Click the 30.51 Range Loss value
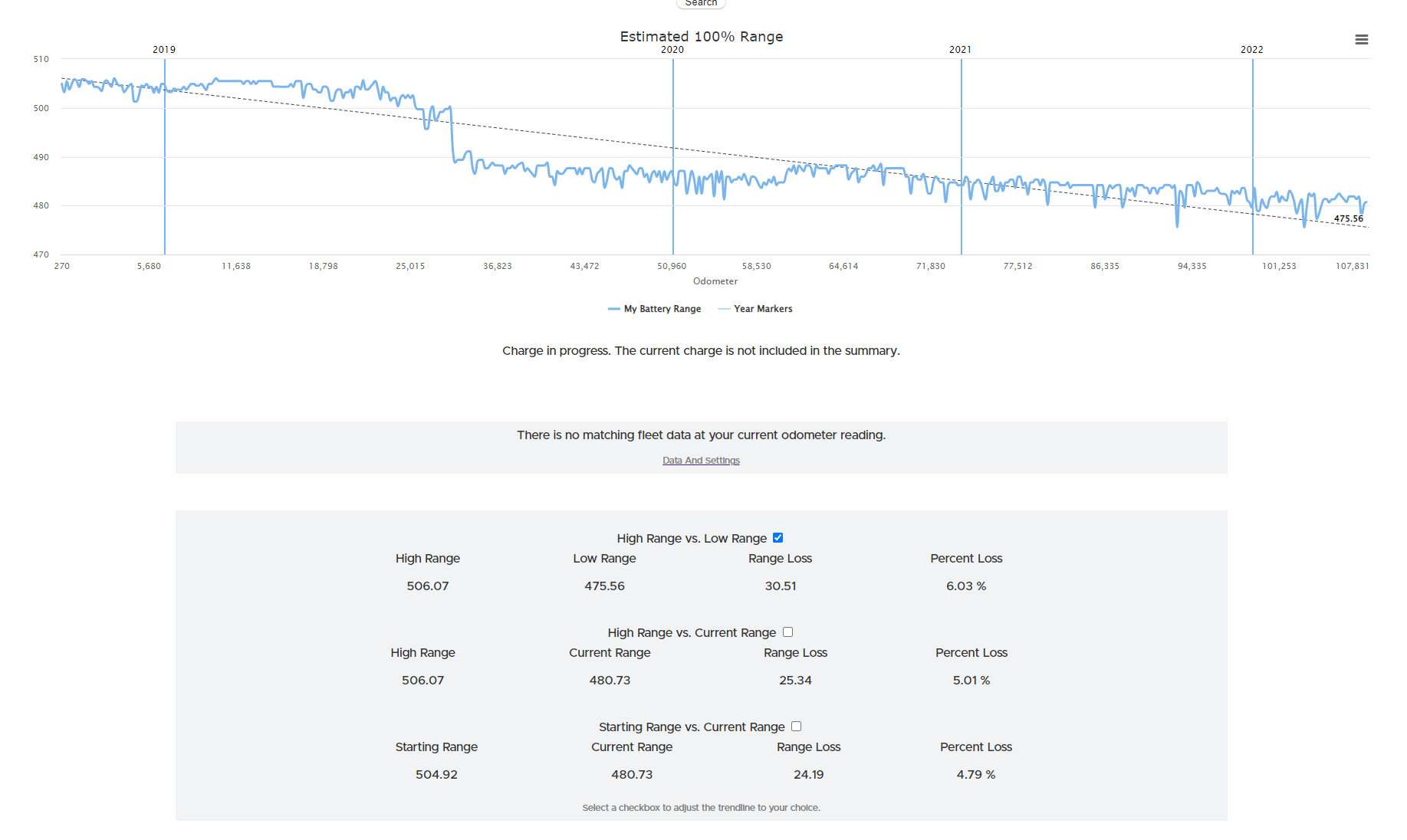Image resolution: width=1407 pixels, height=840 pixels. click(781, 586)
